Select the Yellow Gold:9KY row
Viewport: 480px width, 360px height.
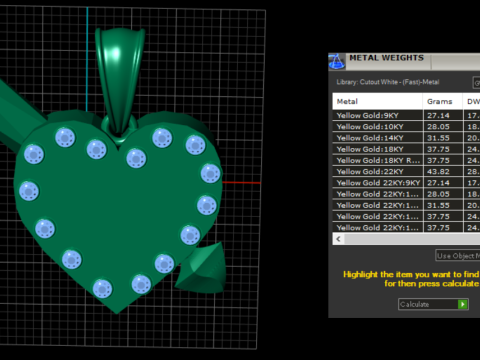[x=406, y=115]
